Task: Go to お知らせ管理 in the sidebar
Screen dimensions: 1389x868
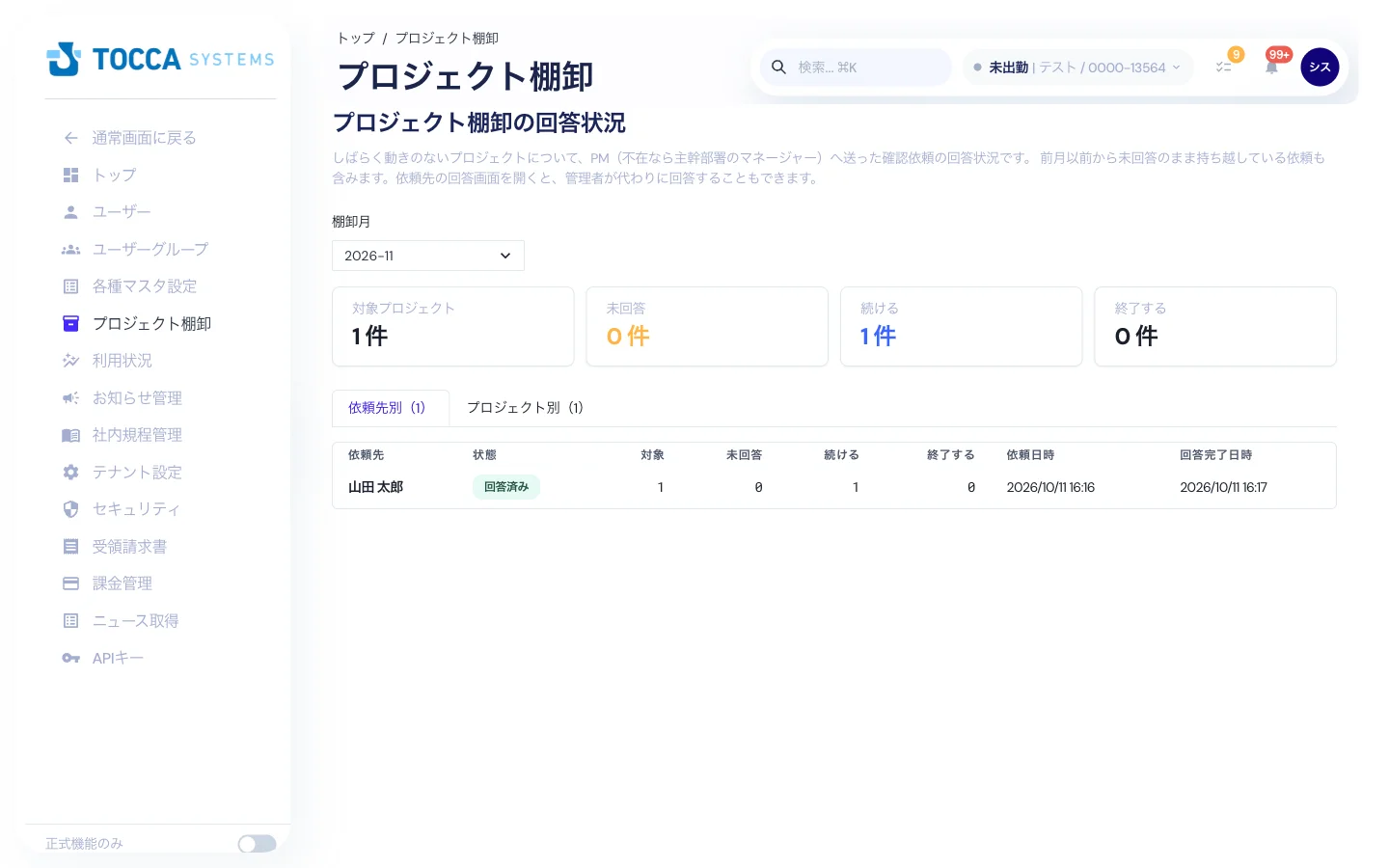Action: (137, 398)
